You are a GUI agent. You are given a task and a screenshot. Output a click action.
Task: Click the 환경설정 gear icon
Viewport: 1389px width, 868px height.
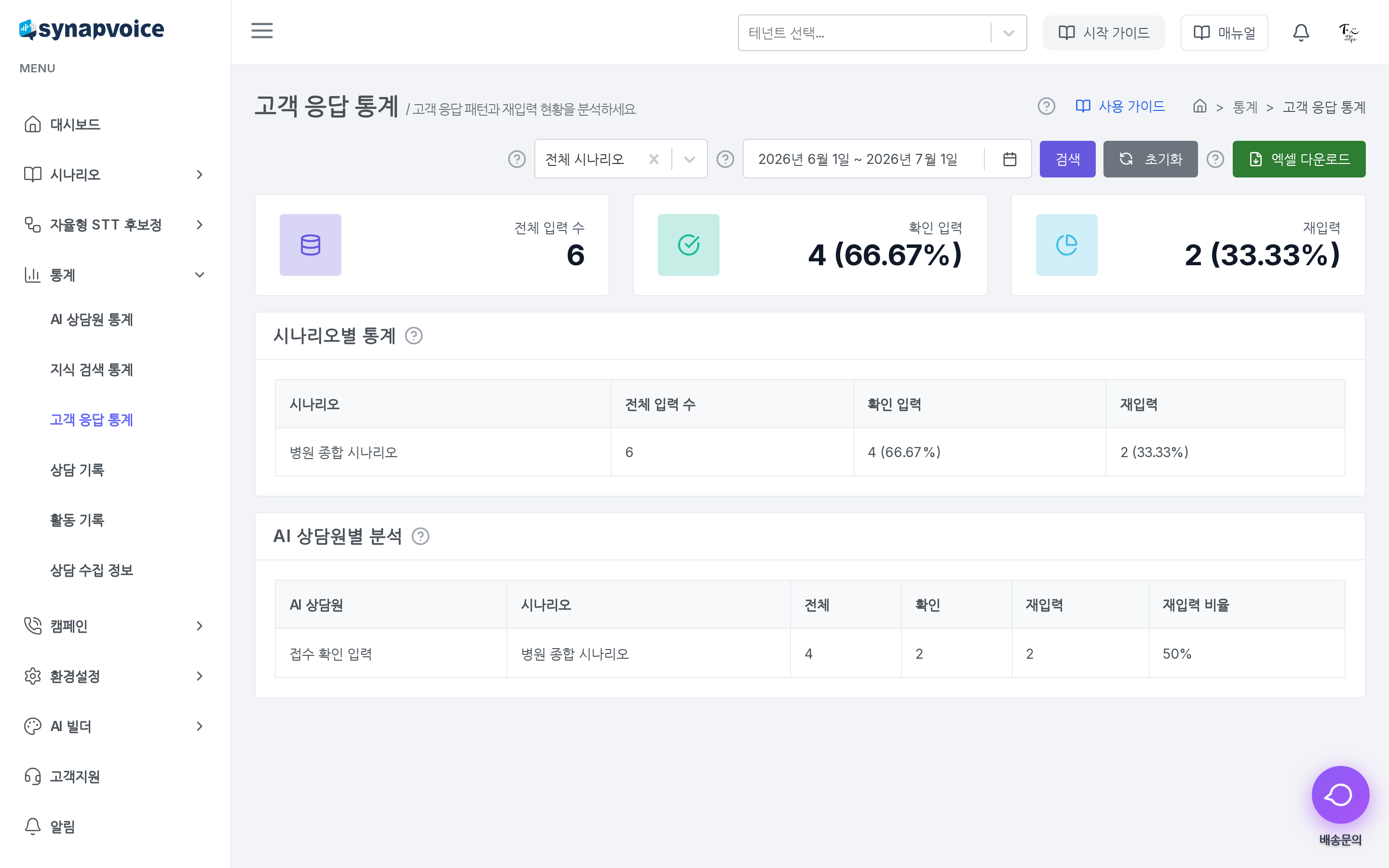click(33, 676)
